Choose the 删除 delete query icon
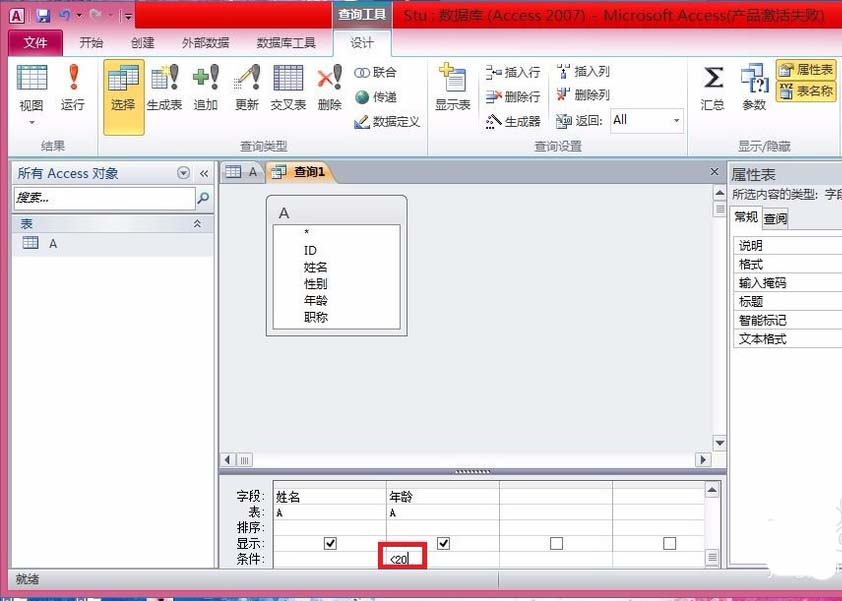 tap(330, 89)
